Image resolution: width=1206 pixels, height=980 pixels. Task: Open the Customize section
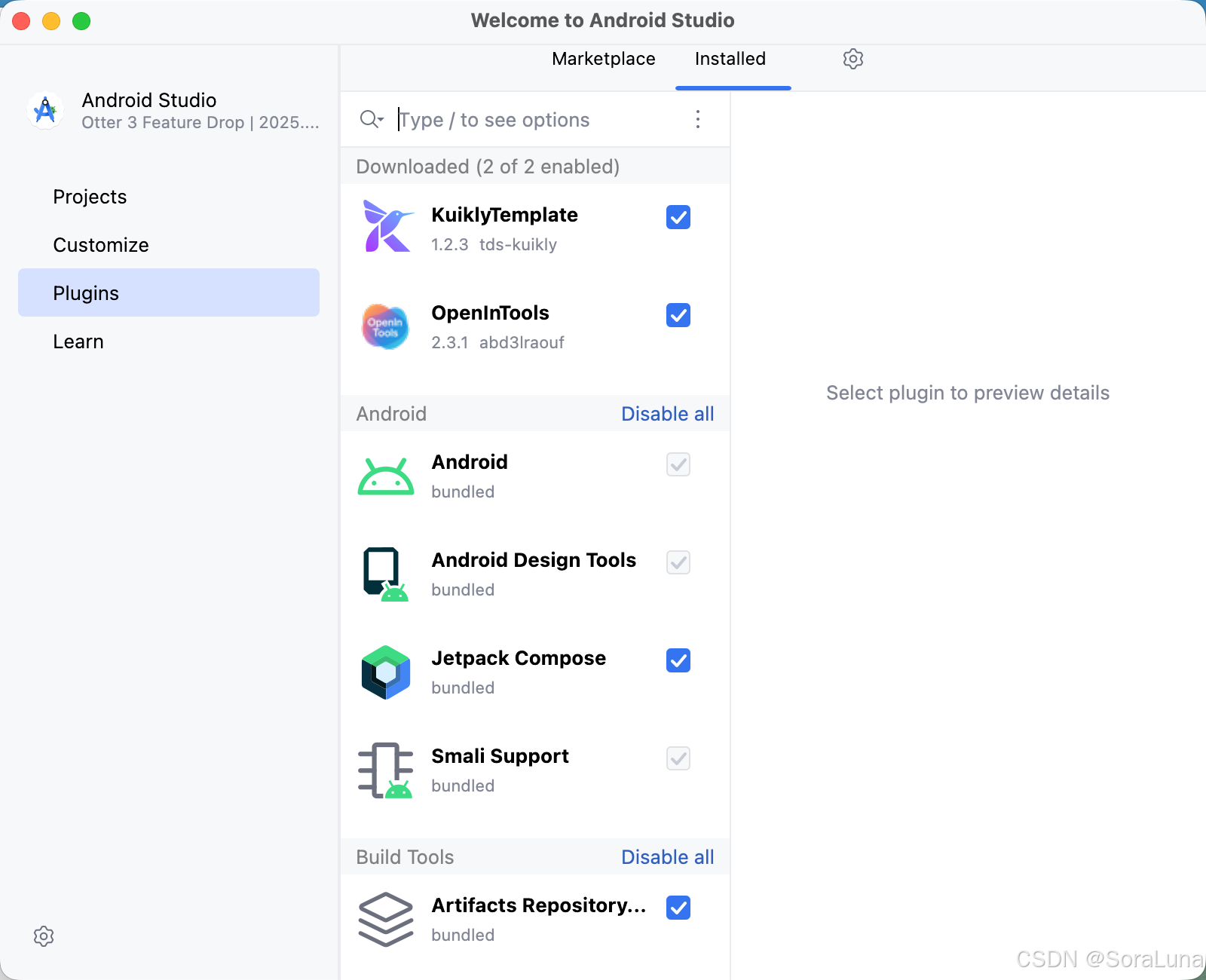[169, 245]
